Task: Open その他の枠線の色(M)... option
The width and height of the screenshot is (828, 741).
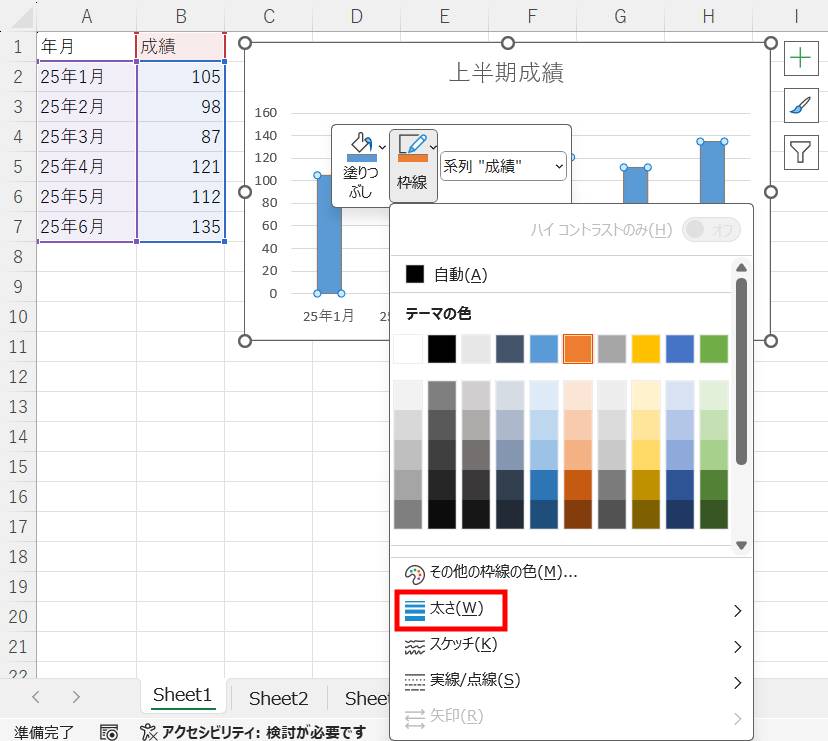Action: tap(571, 574)
